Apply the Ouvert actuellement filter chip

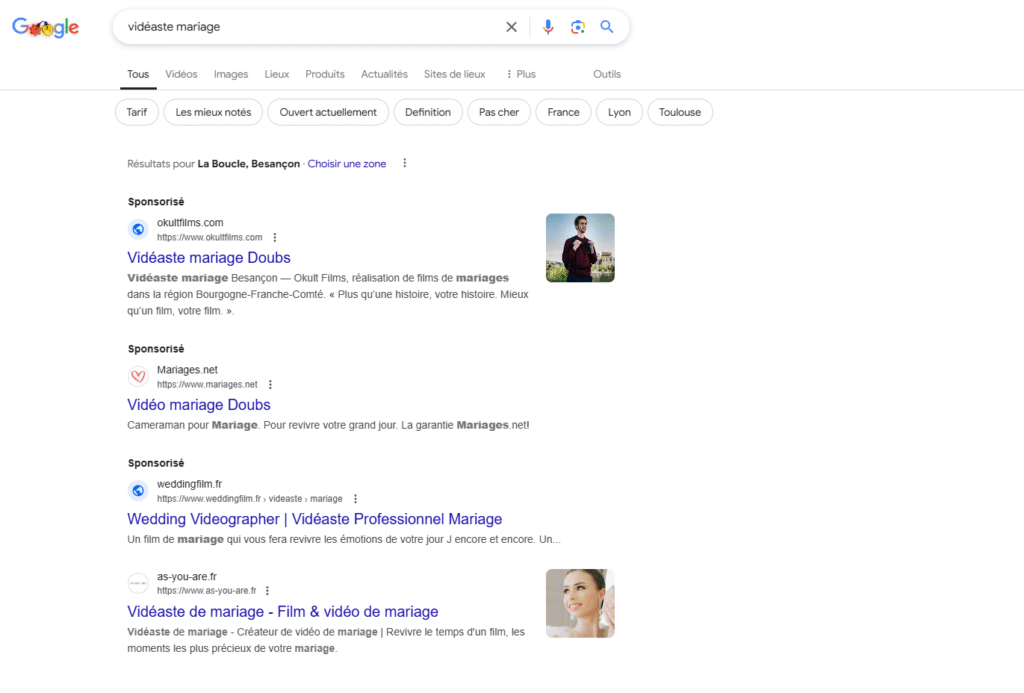(x=328, y=112)
